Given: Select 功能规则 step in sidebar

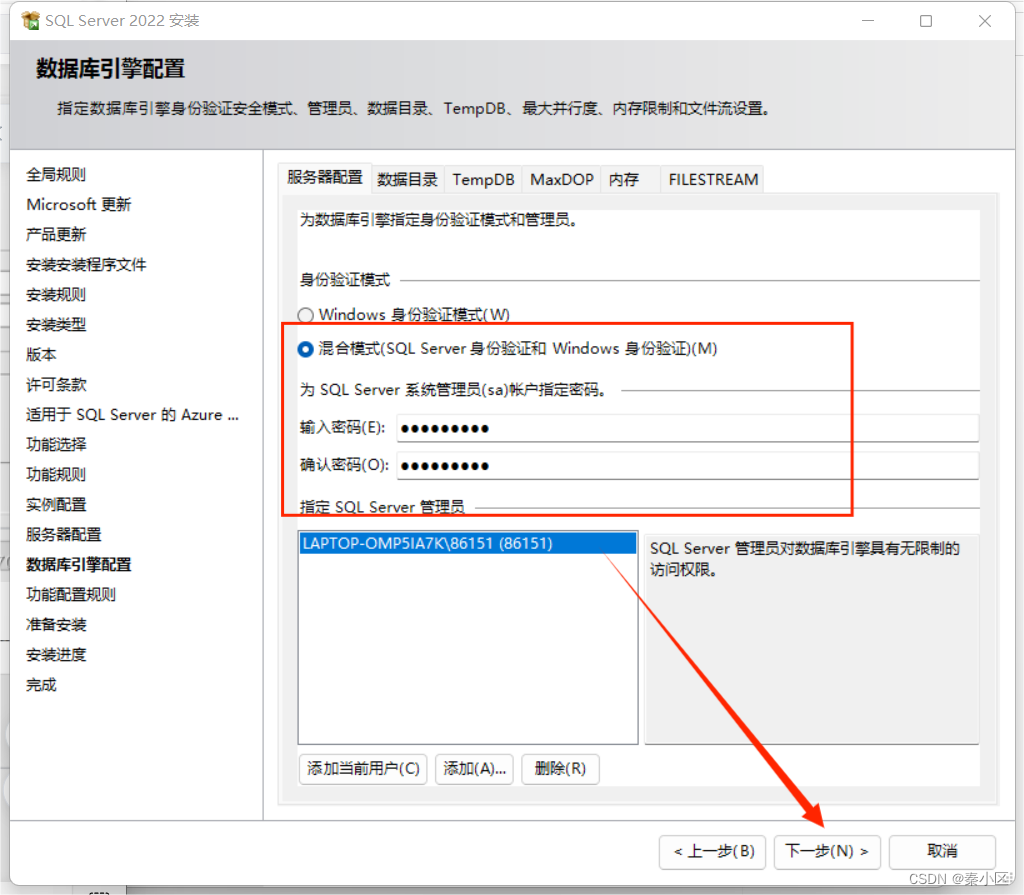Looking at the screenshot, I should 56,475.
